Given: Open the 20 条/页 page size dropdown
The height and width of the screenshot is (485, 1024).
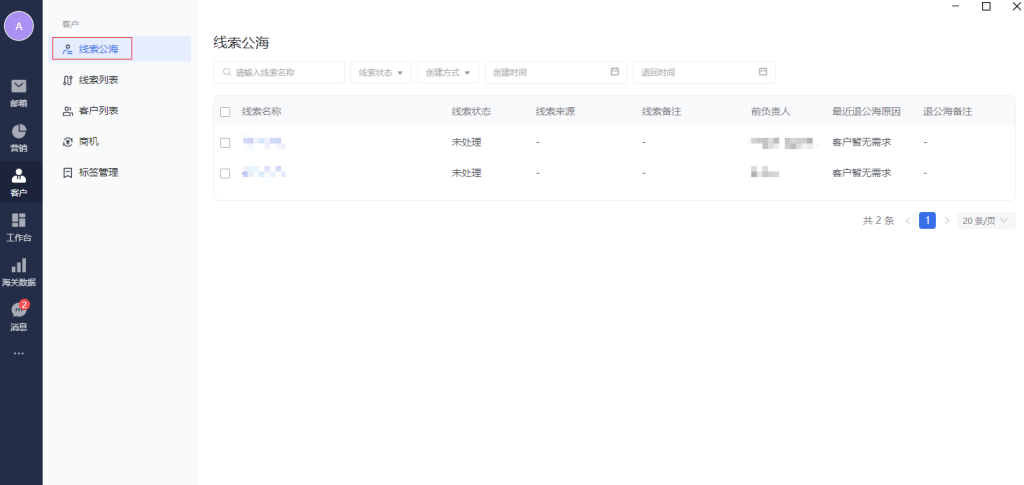Looking at the screenshot, I should point(985,220).
